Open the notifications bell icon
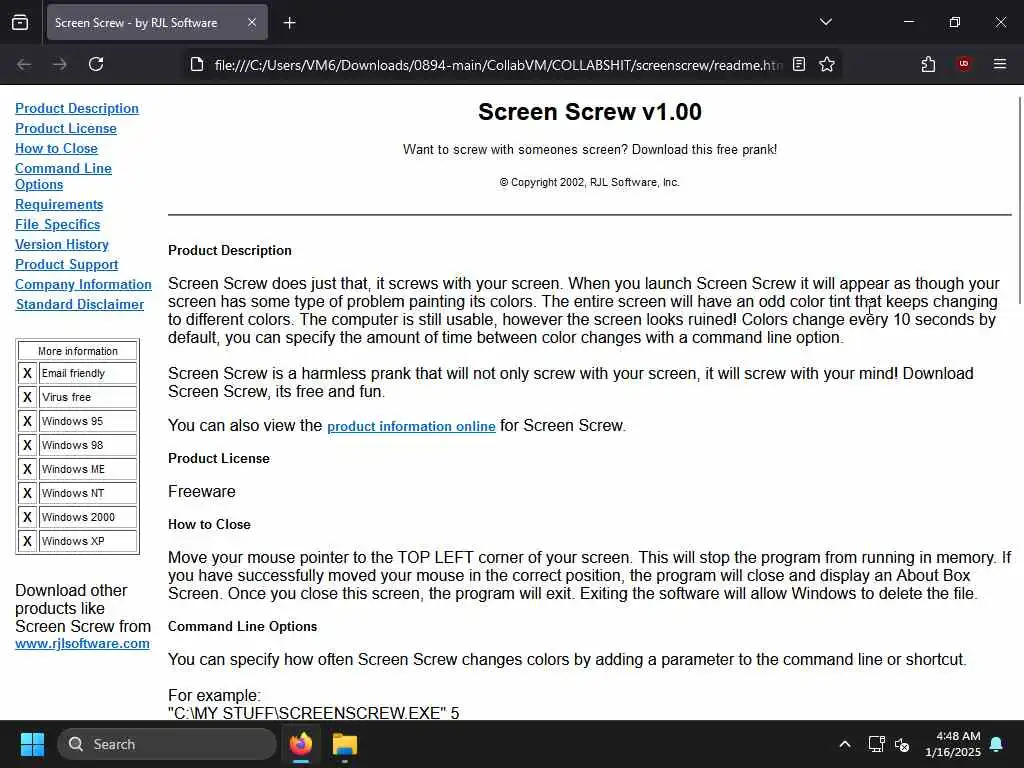 click(997, 744)
